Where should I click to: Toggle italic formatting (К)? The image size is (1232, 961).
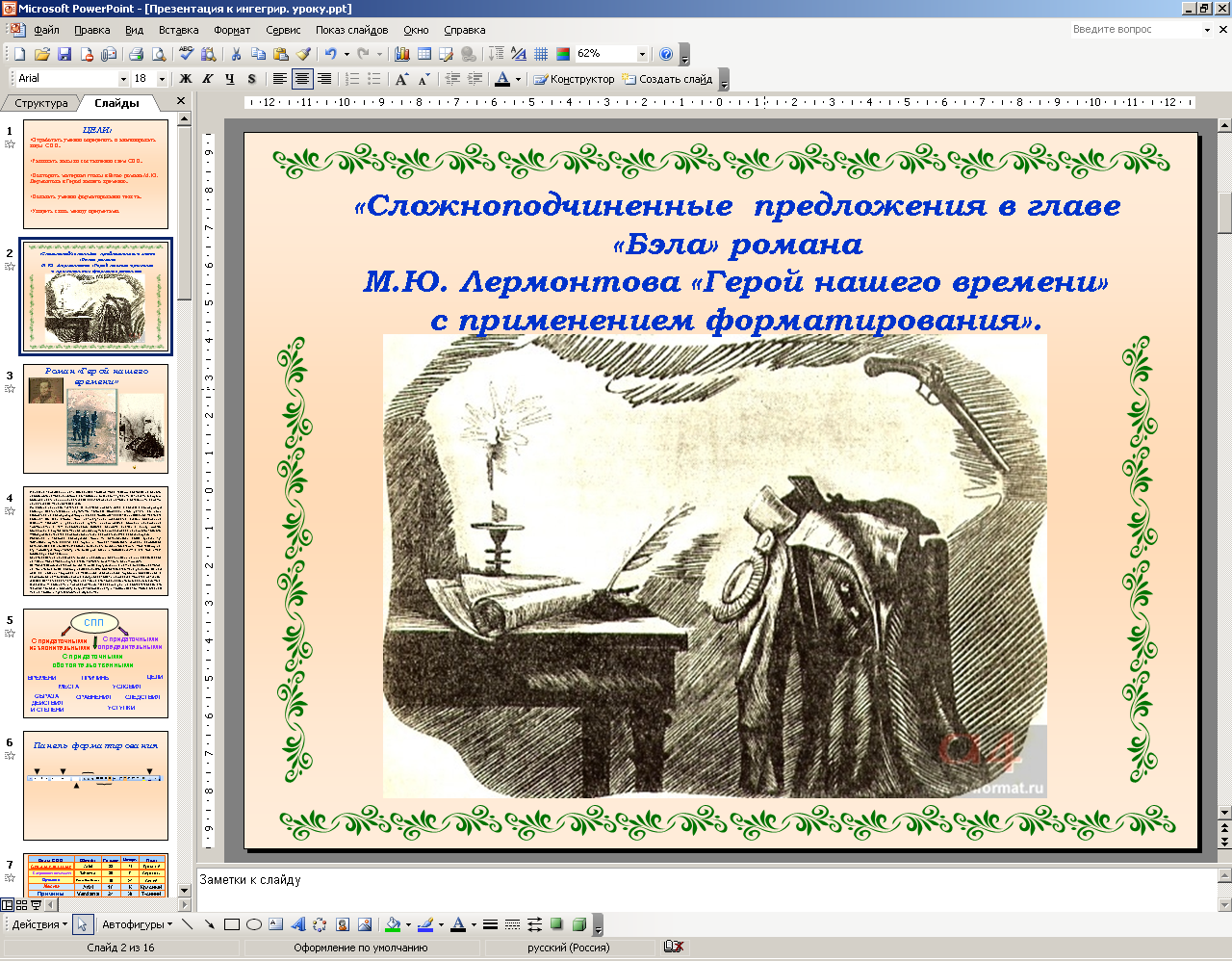click(207, 79)
